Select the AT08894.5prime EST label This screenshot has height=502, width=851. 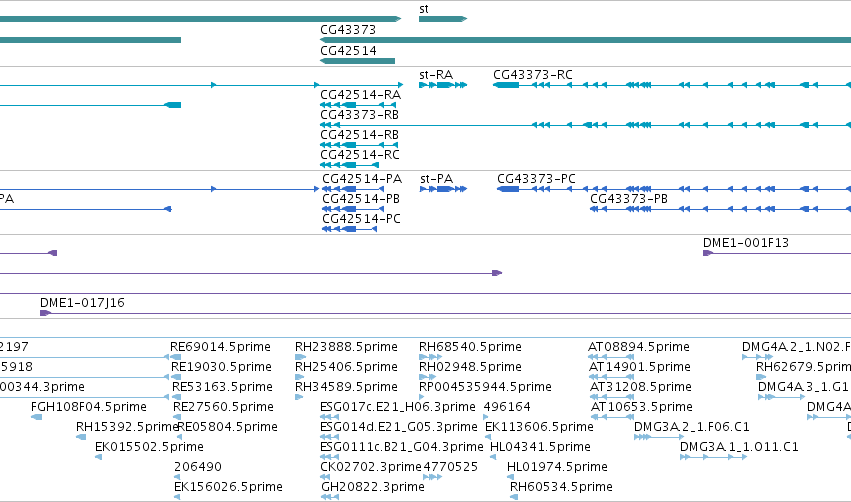pos(639,347)
